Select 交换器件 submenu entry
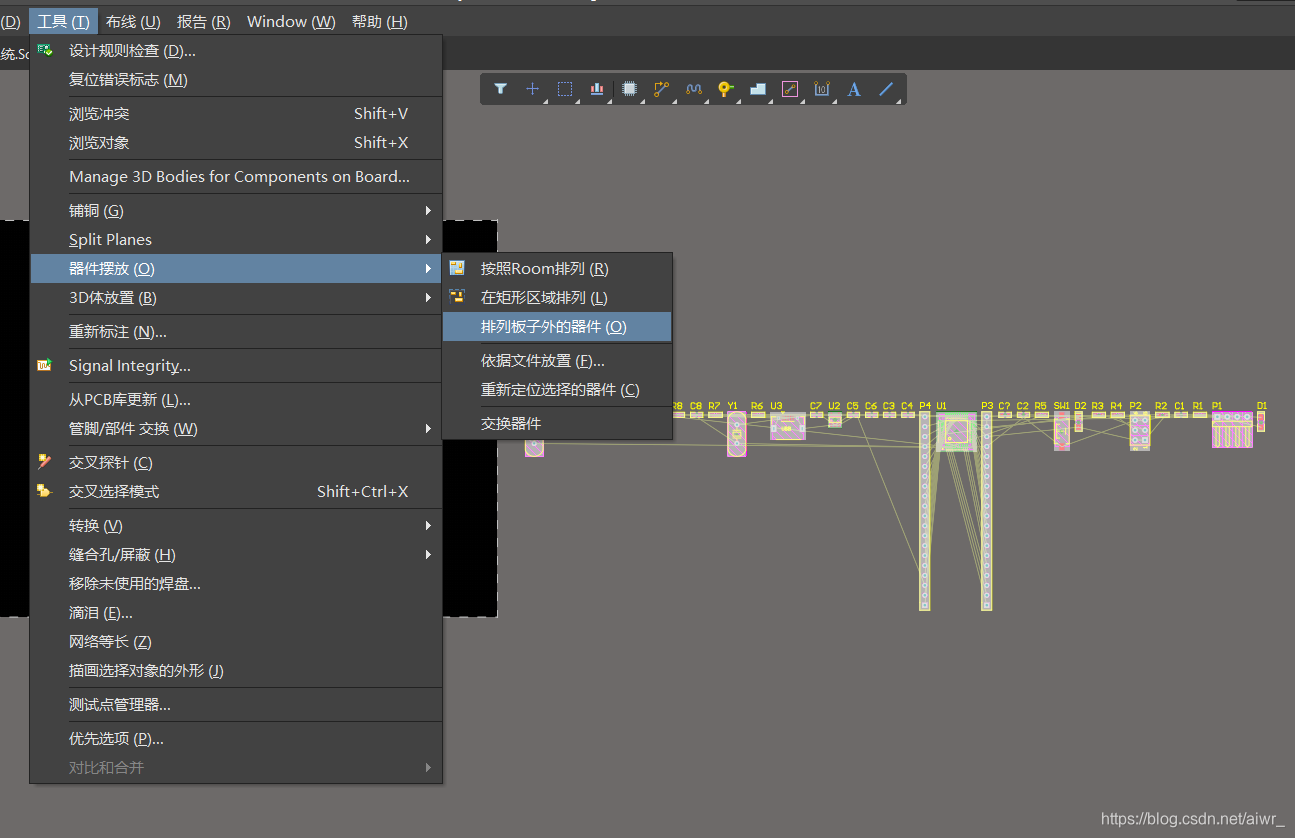 click(557, 423)
